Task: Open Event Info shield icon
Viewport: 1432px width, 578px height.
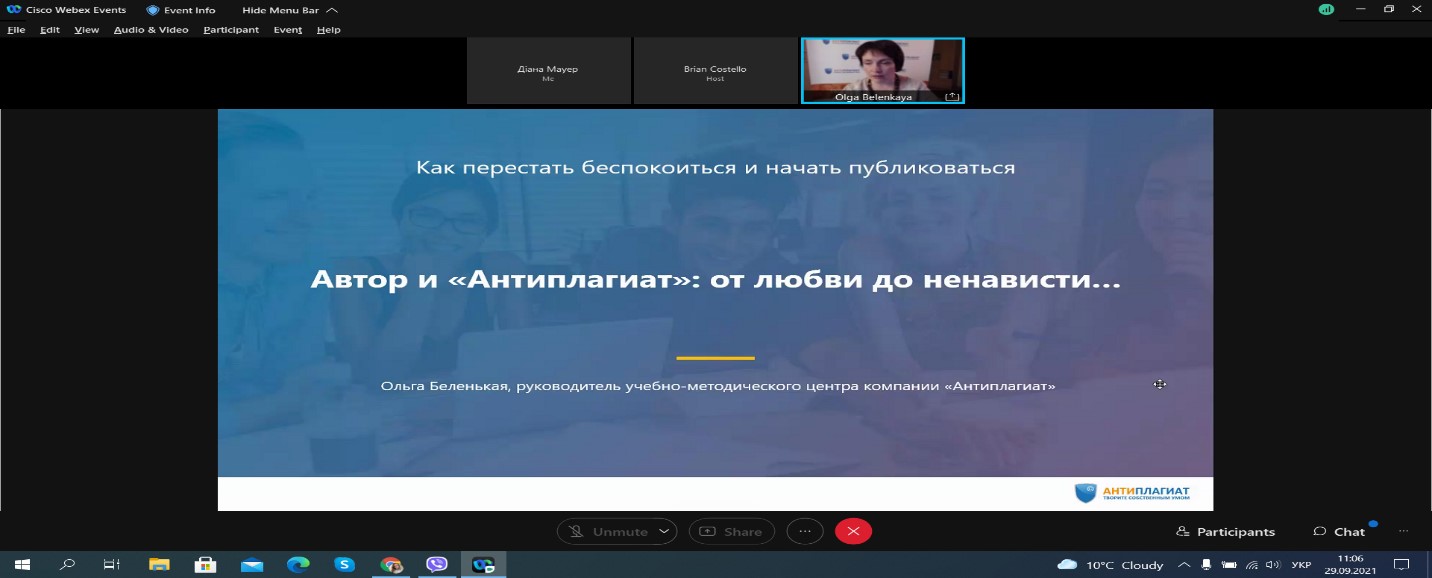Action: [x=153, y=10]
